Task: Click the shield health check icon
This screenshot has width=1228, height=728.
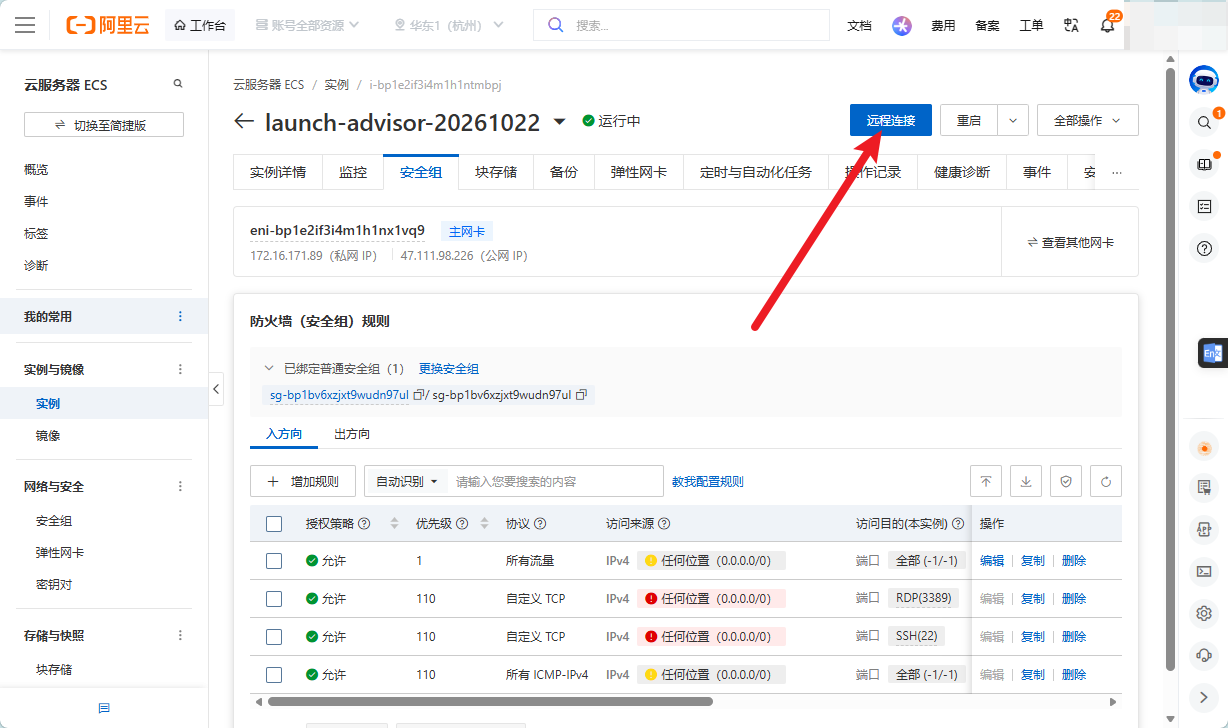Action: point(1066,481)
